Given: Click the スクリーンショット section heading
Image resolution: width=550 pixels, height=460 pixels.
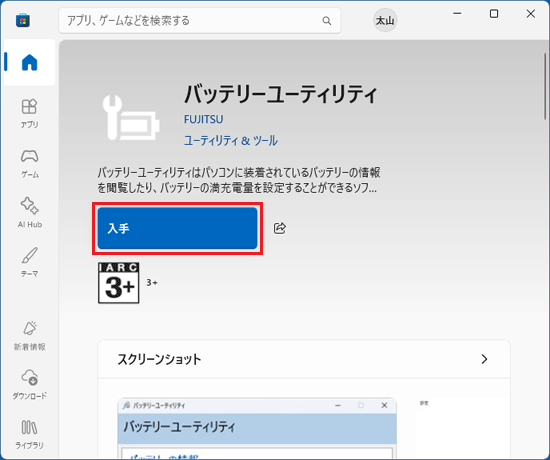Looking at the screenshot, I should point(159,359).
